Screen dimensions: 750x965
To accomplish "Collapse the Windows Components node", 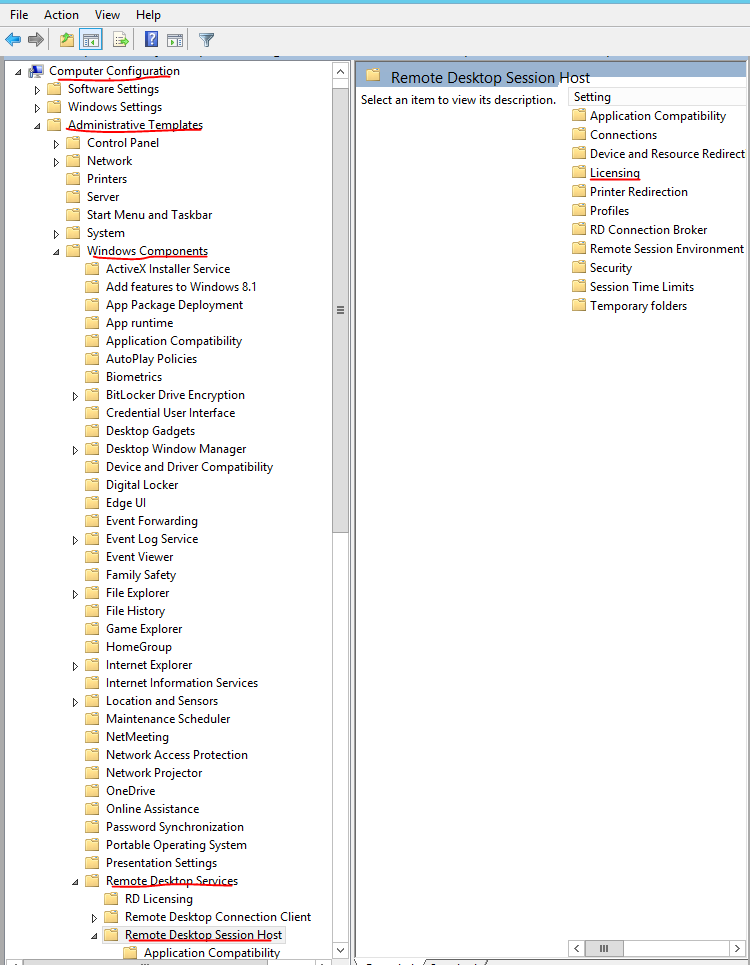I will (56, 252).
